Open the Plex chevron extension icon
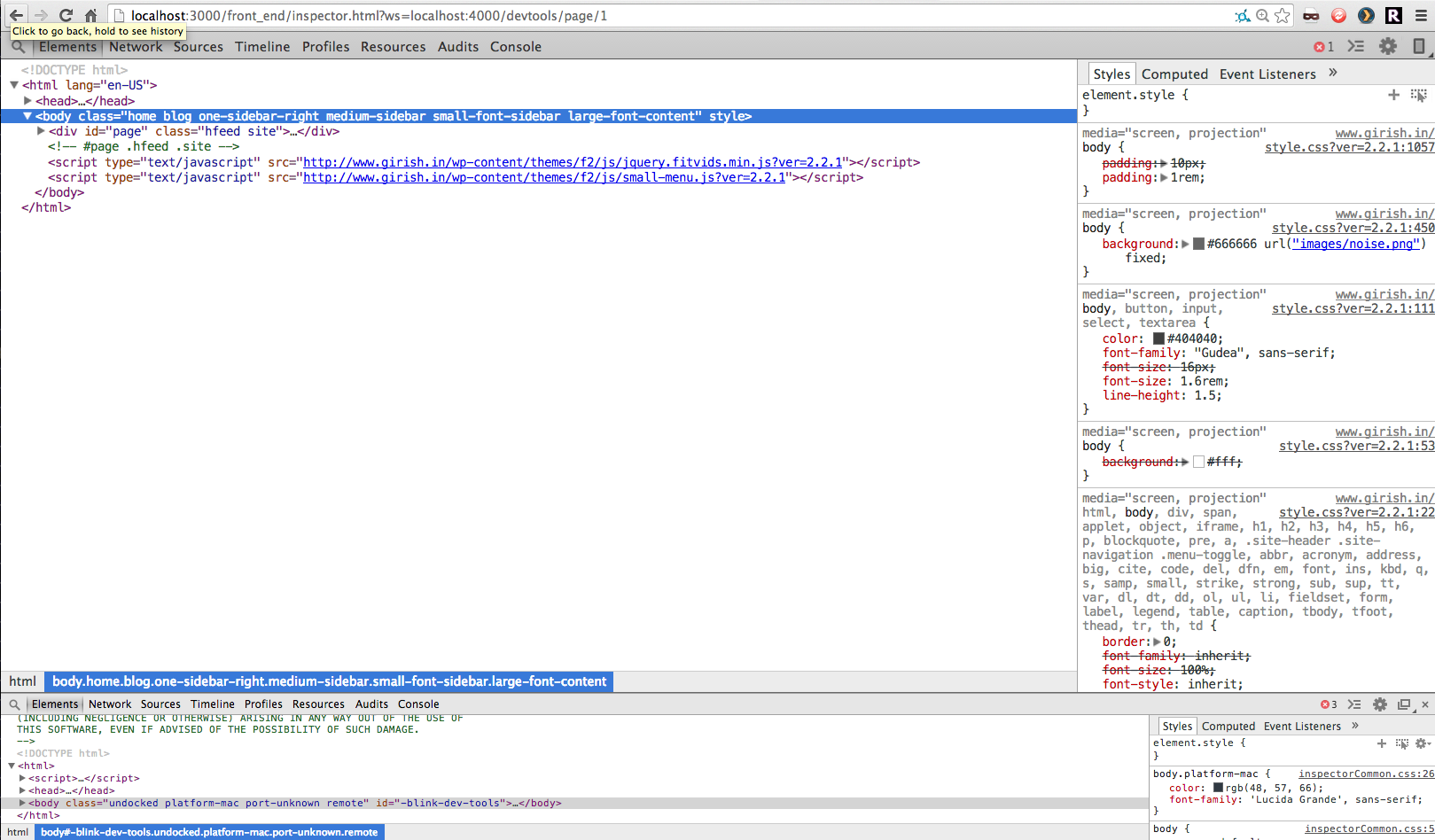The width and height of the screenshot is (1435, 840). (1366, 15)
